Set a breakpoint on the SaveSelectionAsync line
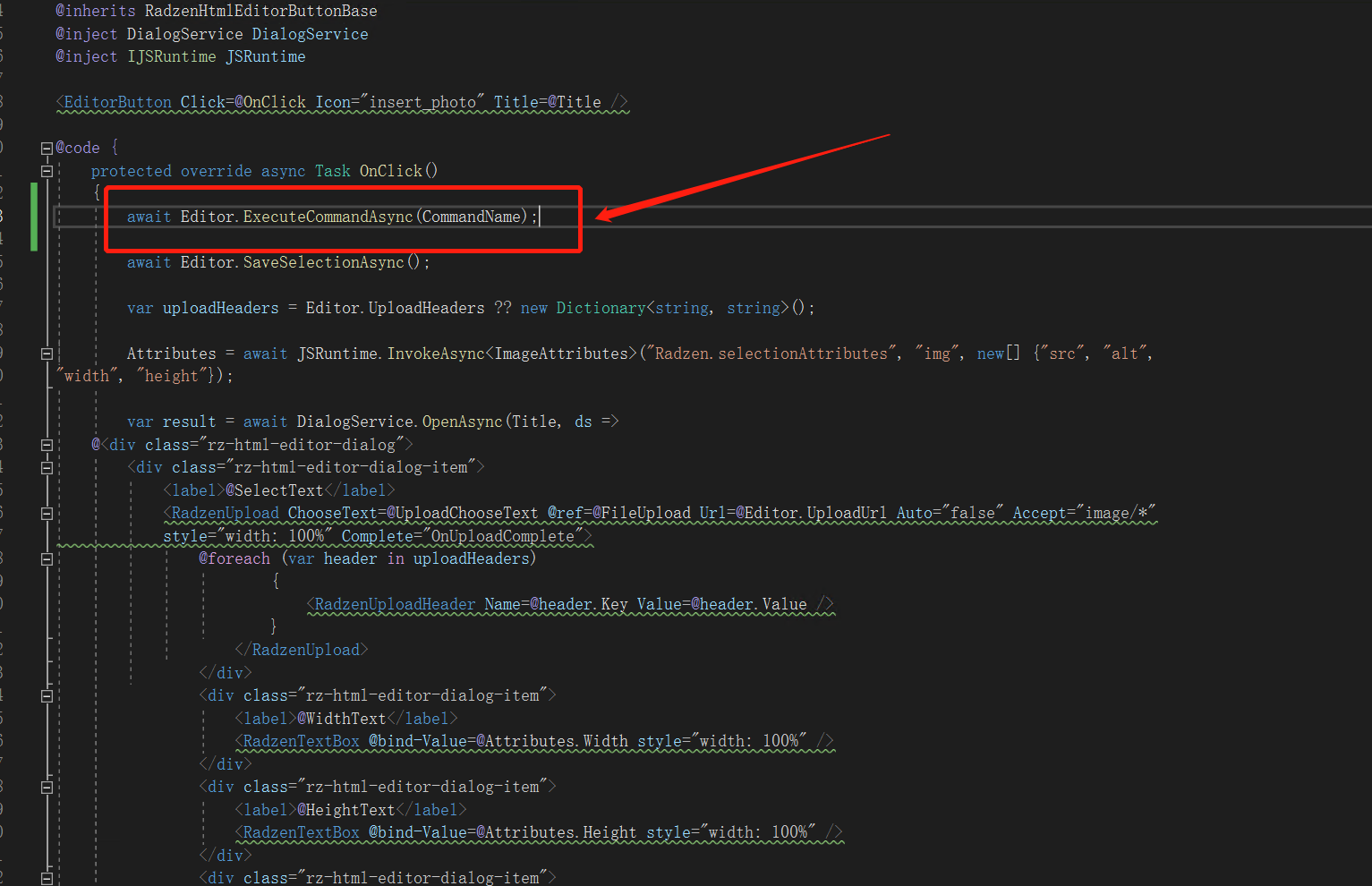The image size is (1372, 886). point(13,261)
